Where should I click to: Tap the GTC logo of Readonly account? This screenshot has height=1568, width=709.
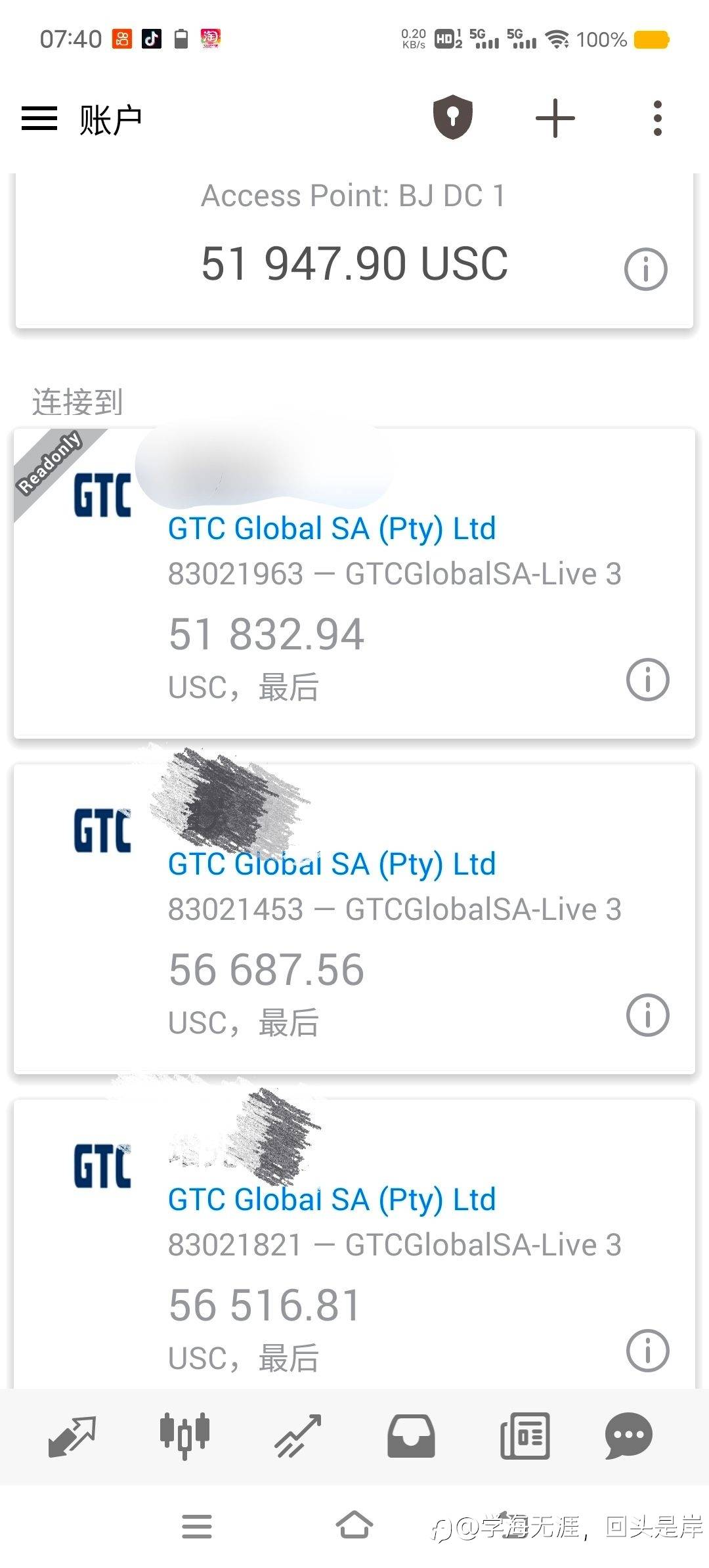(x=102, y=495)
